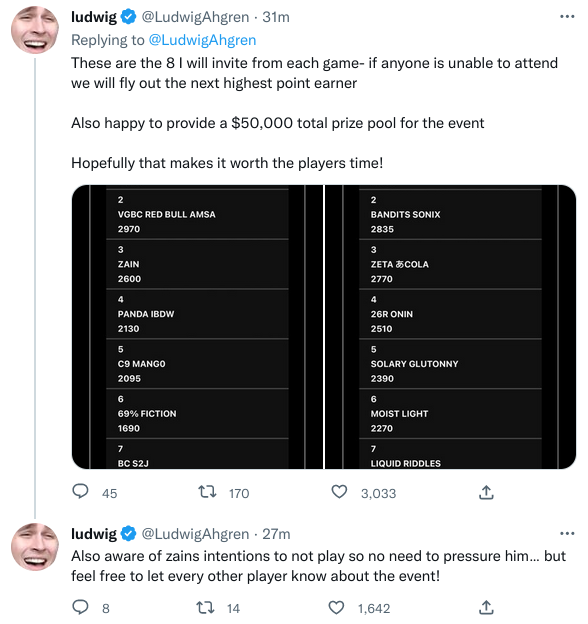Open ludwig's profile picture on first tweet
The image size is (588, 624).
(35, 30)
